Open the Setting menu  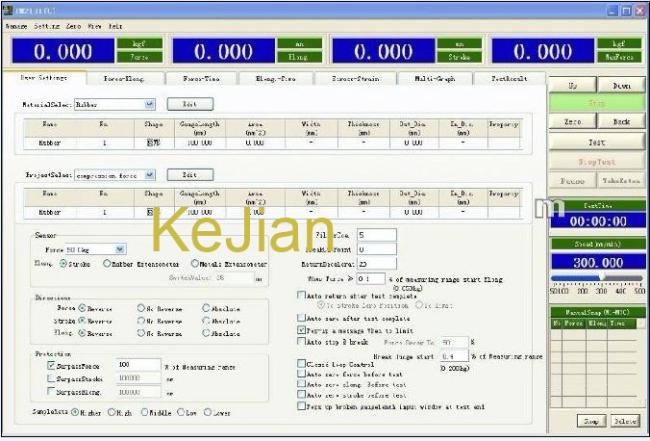(46, 24)
